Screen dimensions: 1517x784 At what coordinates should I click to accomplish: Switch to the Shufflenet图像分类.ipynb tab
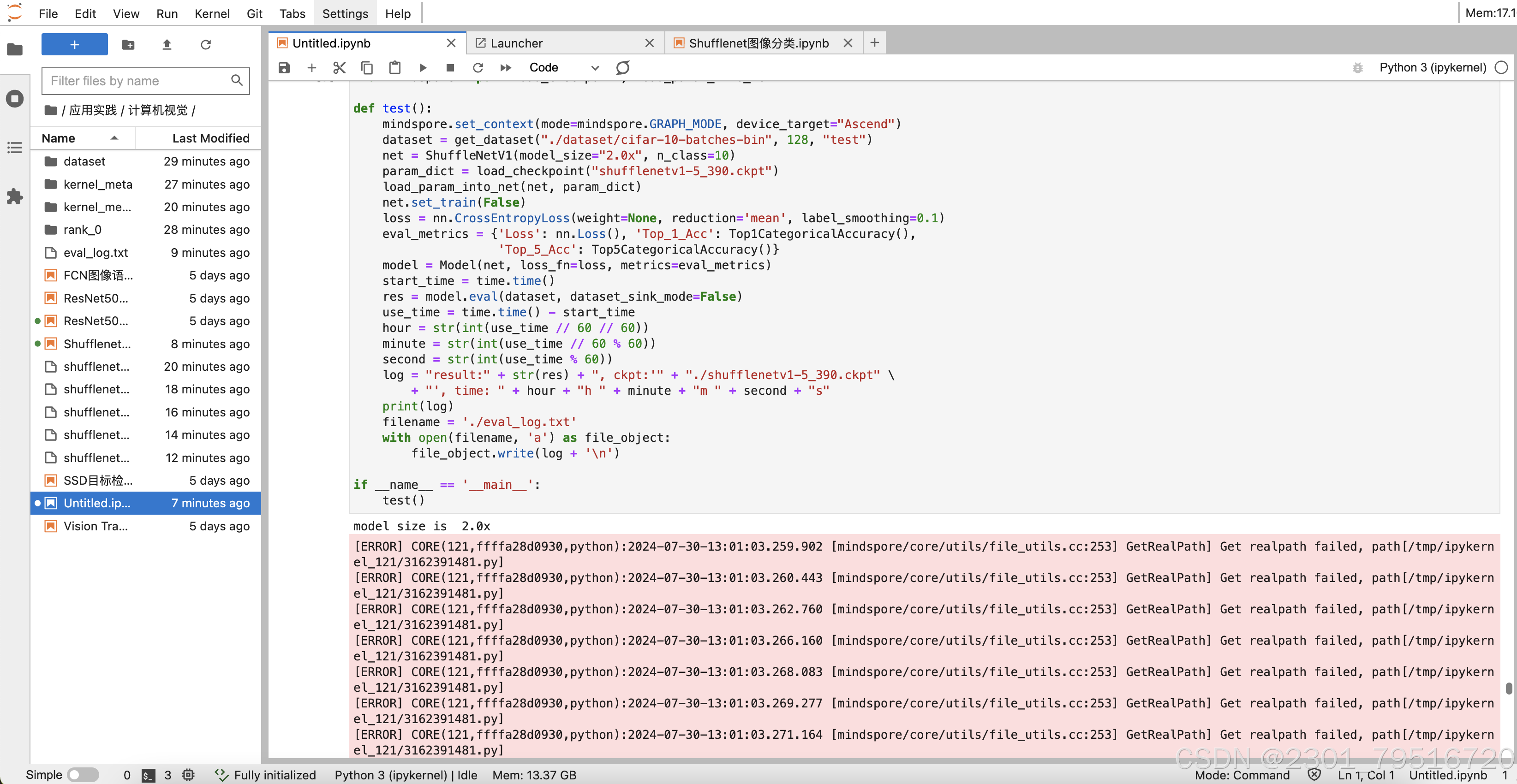[758, 43]
